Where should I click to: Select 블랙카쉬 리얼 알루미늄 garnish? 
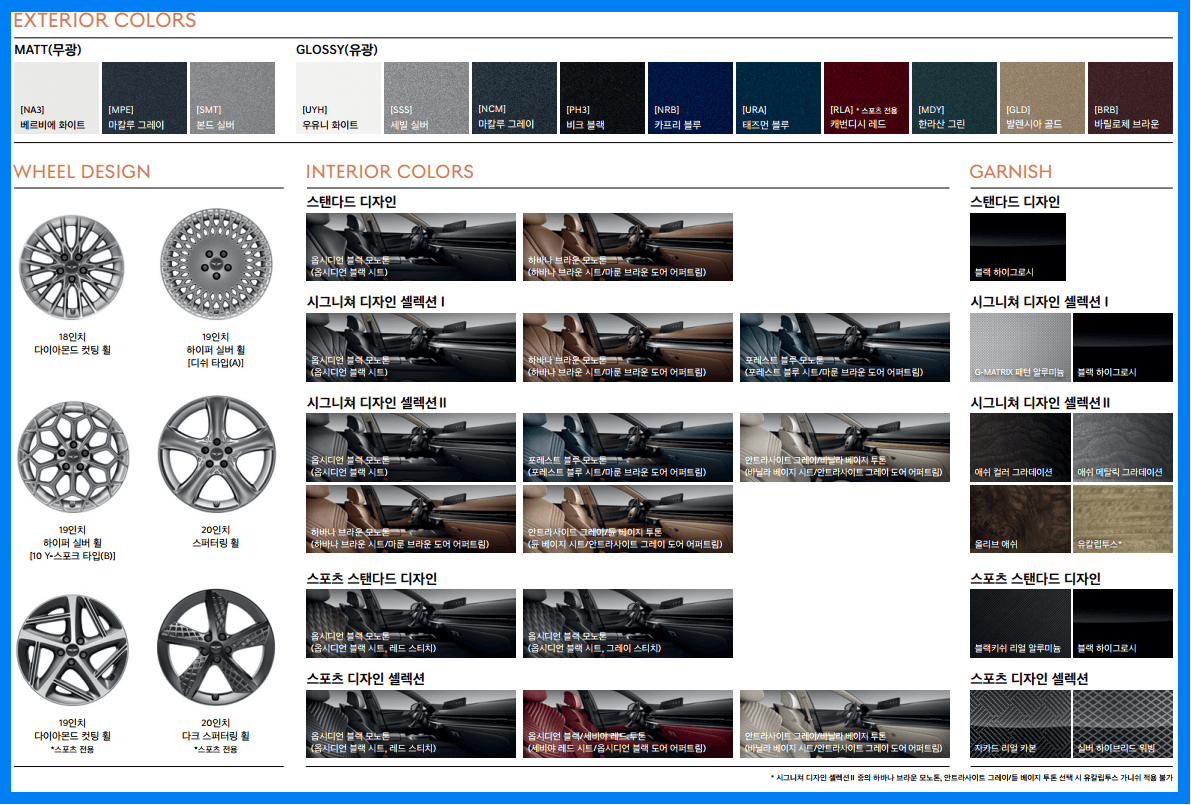click(1020, 623)
